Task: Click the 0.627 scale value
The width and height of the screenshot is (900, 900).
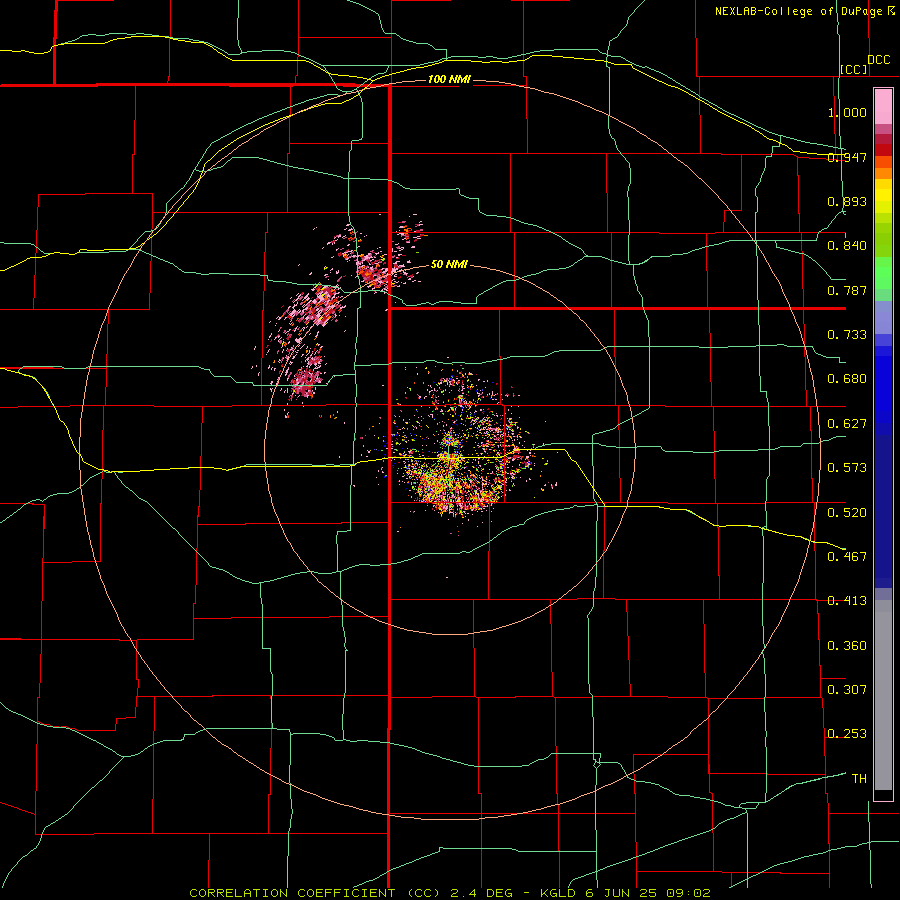Action: point(847,424)
